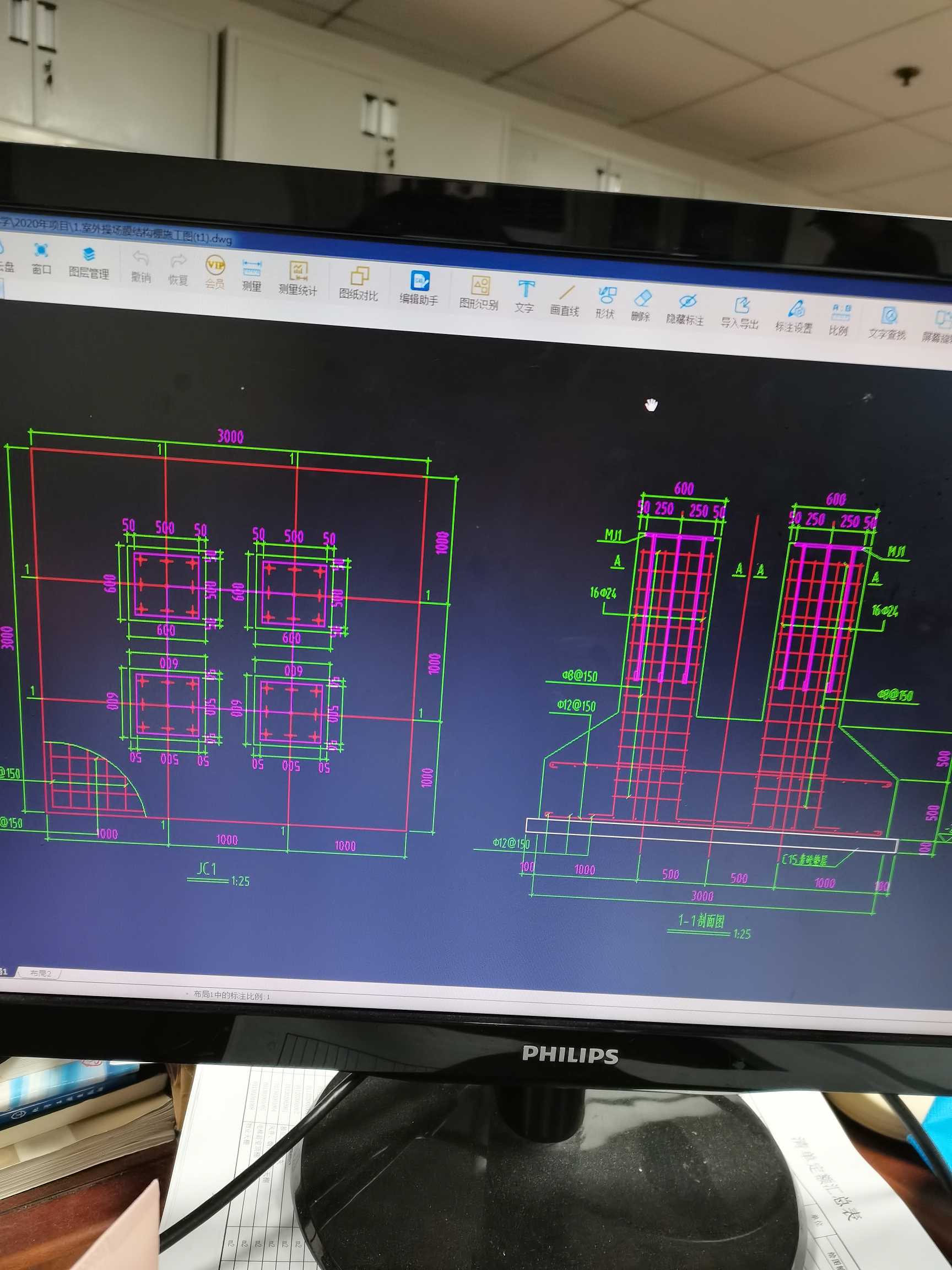The height and width of the screenshot is (1270, 952).
Task: Open 图形识别 shape recognition tool
Action: (x=479, y=293)
